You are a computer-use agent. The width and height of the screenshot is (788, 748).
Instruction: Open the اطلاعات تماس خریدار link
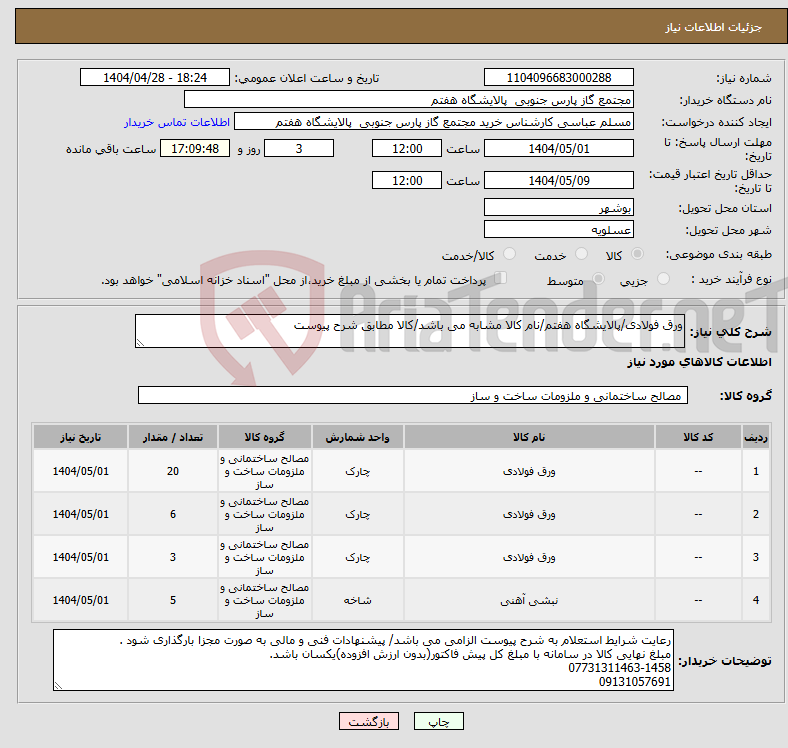(x=177, y=122)
